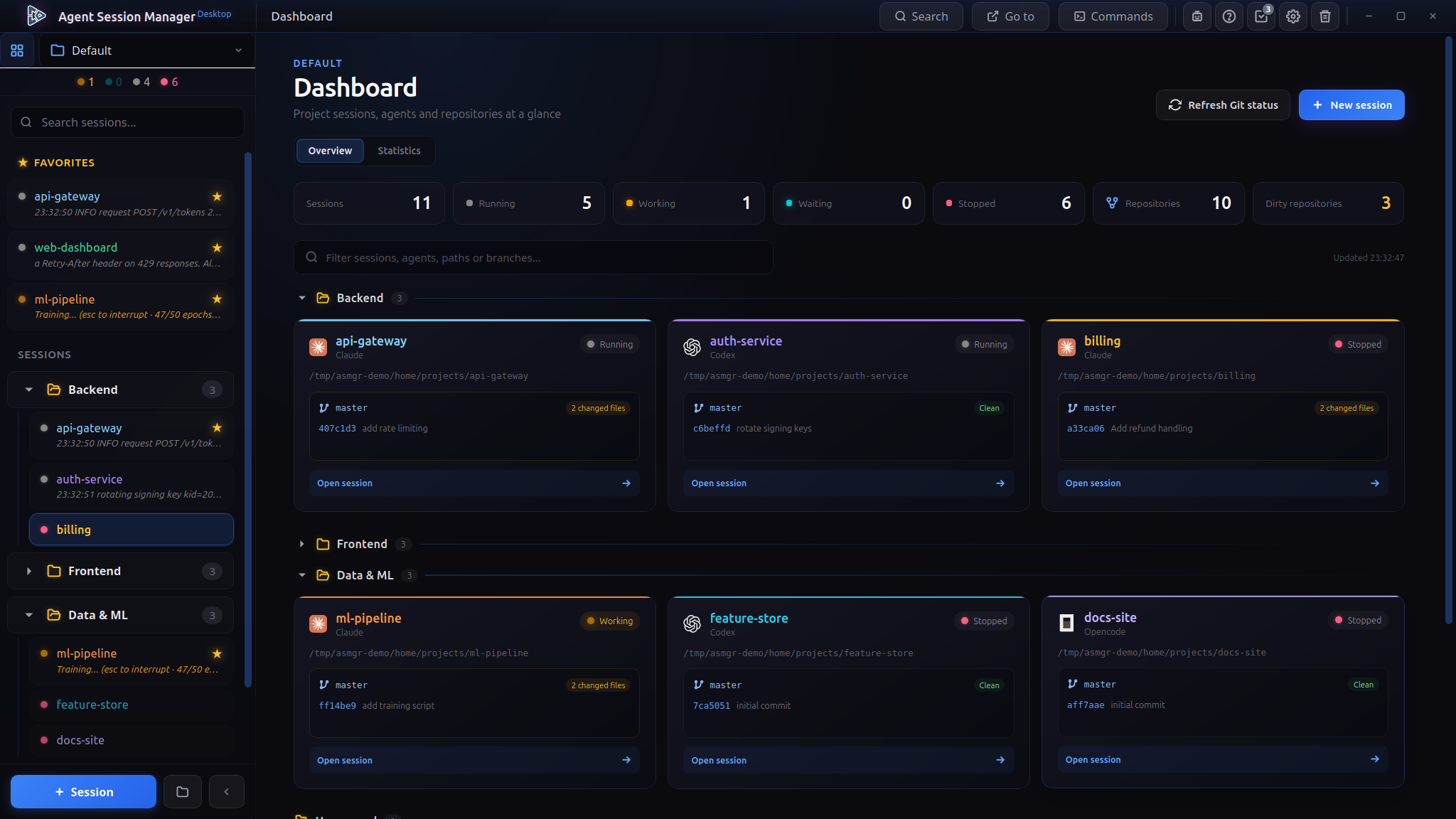Select billing session in sidebar
1456x819 pixels.
[x=132, y=530]
